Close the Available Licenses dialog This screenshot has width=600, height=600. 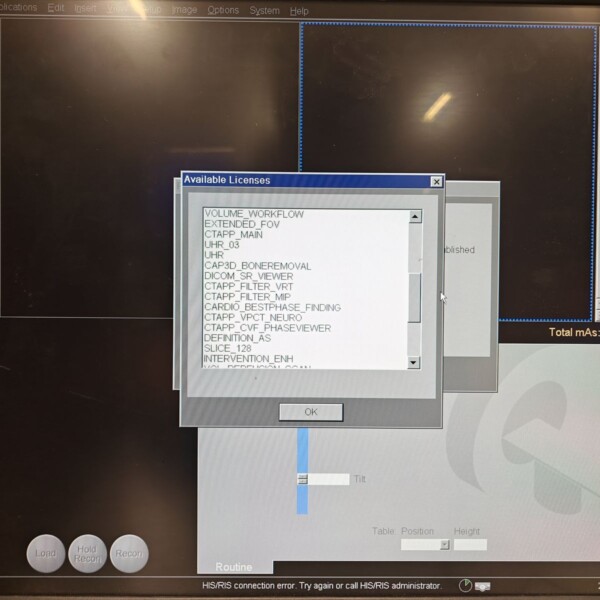pos(436,181)
